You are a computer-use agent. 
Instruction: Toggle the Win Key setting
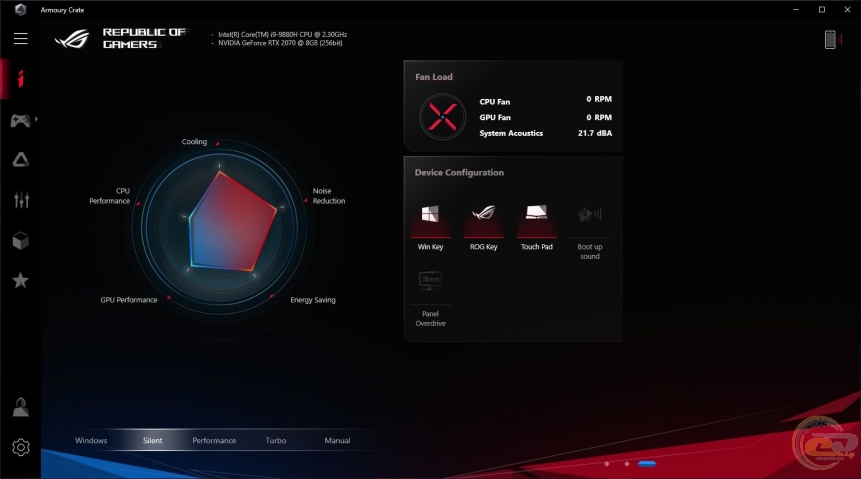coord(430,227)
